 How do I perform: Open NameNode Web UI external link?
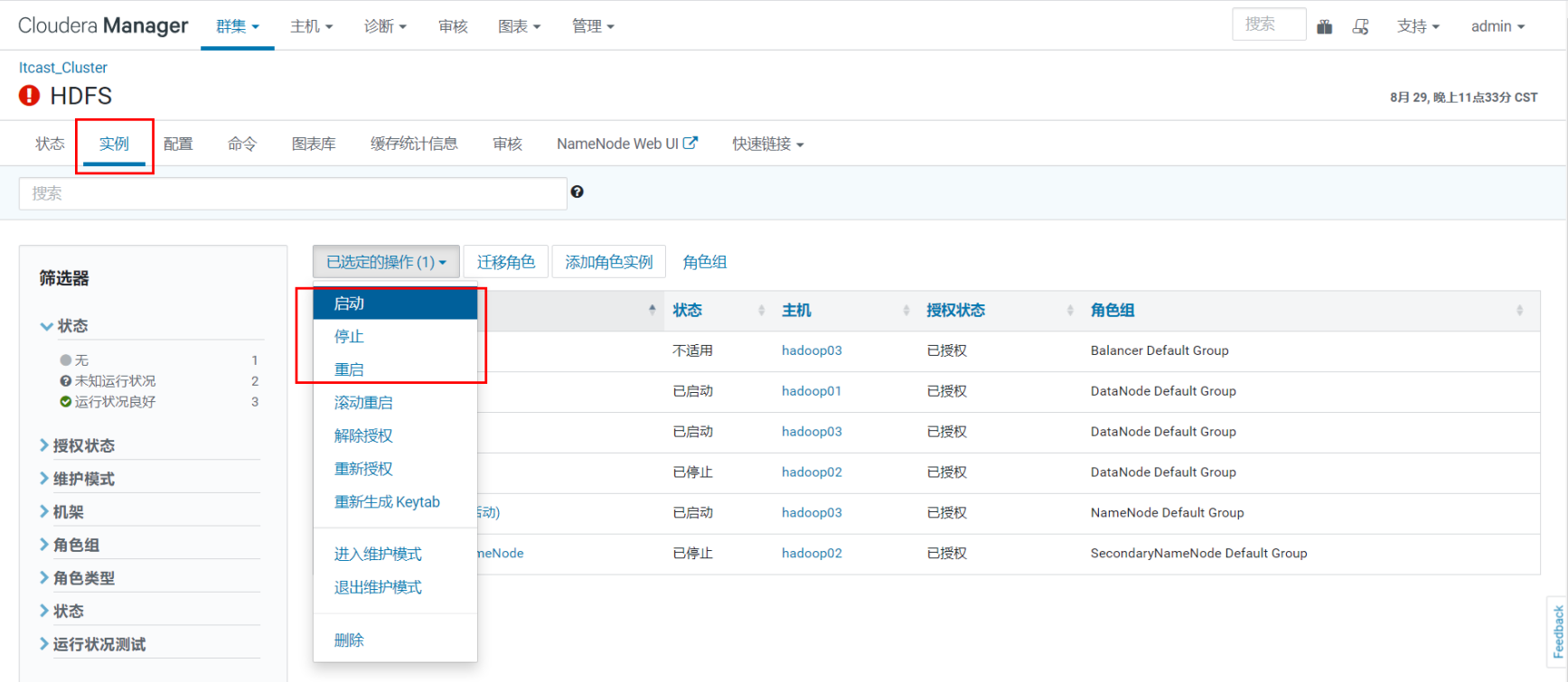coord(627,144)
